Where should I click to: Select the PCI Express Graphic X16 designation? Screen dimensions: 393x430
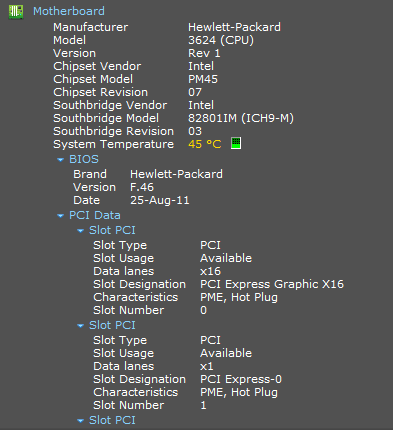272,284
